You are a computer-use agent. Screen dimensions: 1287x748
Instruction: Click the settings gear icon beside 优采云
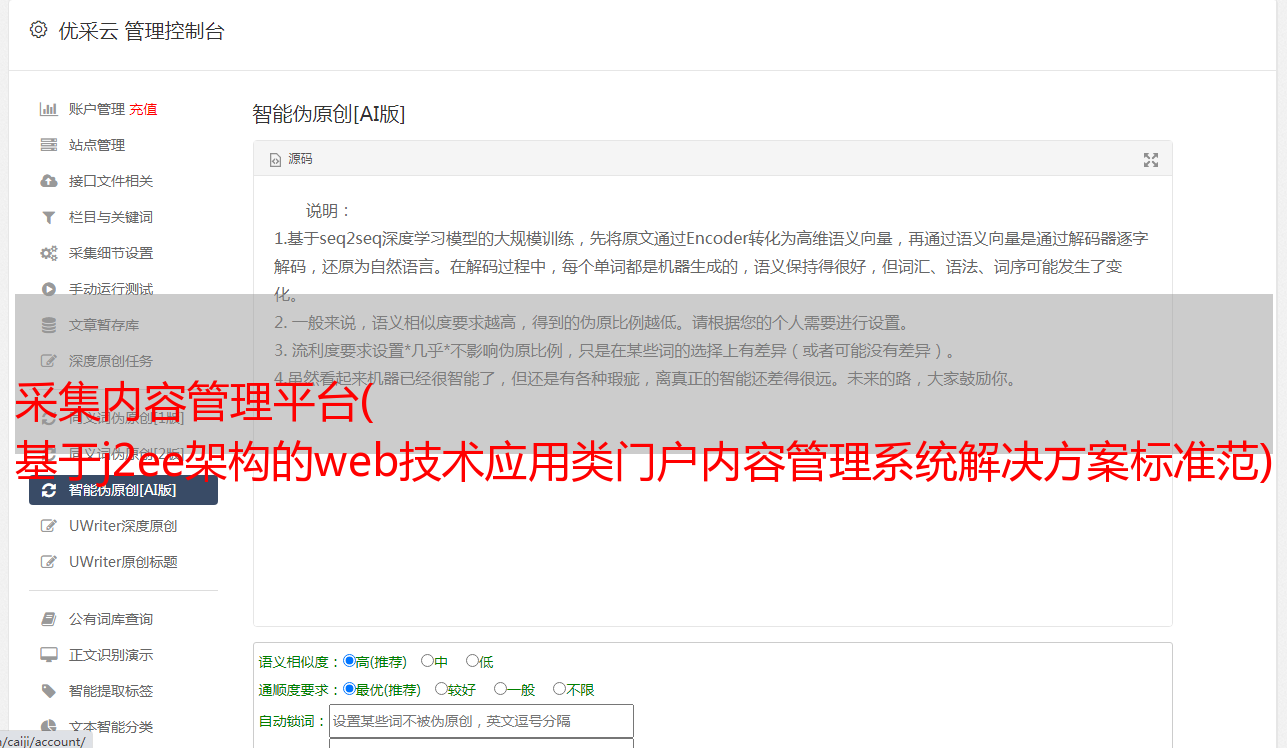(x=38, y=30)
